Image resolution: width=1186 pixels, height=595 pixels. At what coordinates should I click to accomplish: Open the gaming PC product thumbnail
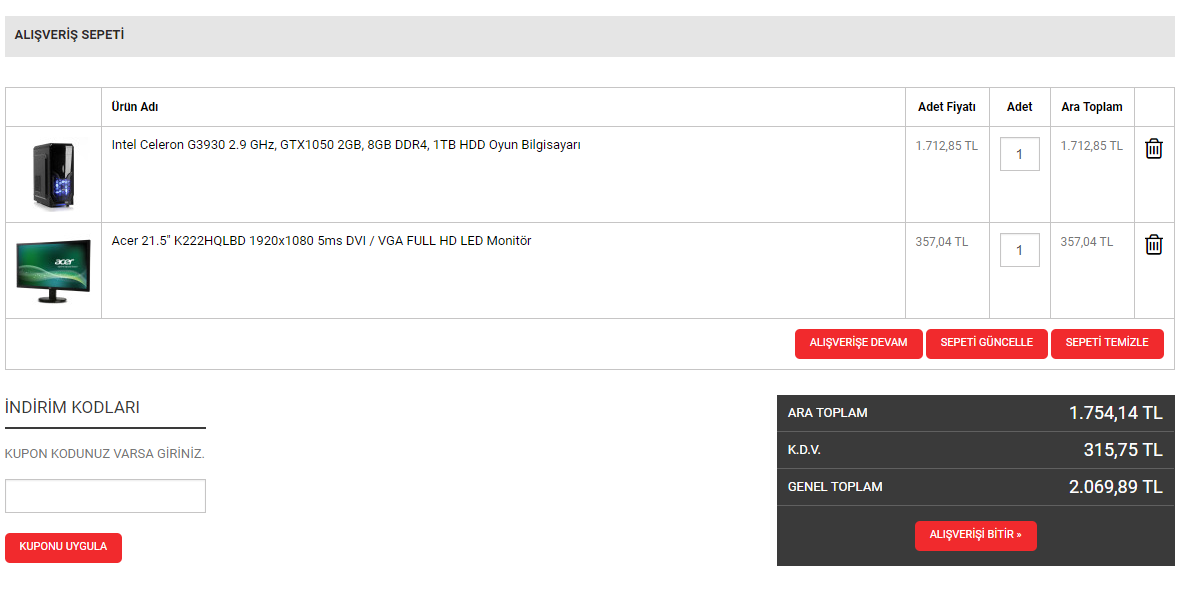[53, 175]
